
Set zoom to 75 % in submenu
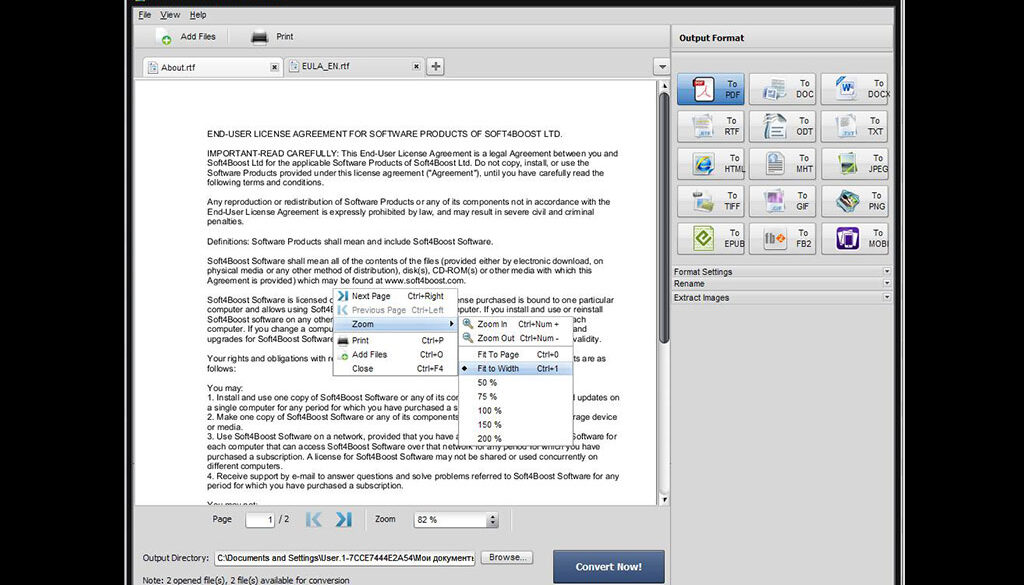[516, 396]
